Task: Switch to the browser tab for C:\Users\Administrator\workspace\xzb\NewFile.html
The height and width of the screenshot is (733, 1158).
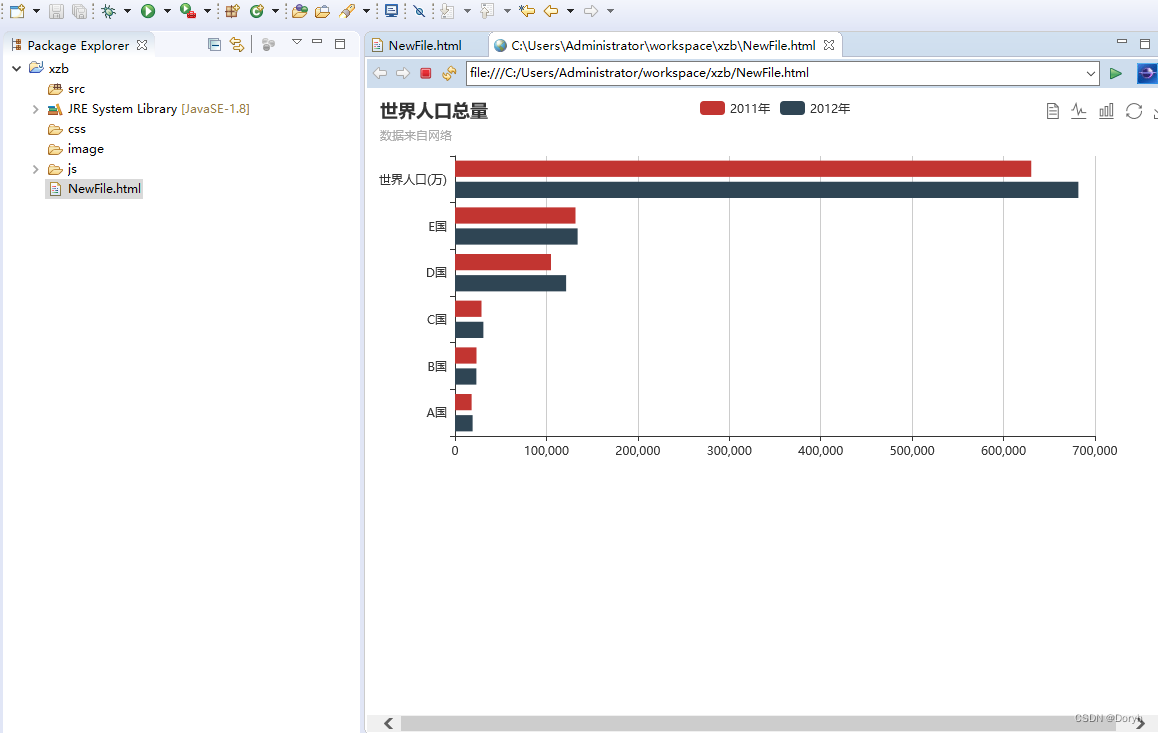Action: [663, 45]
